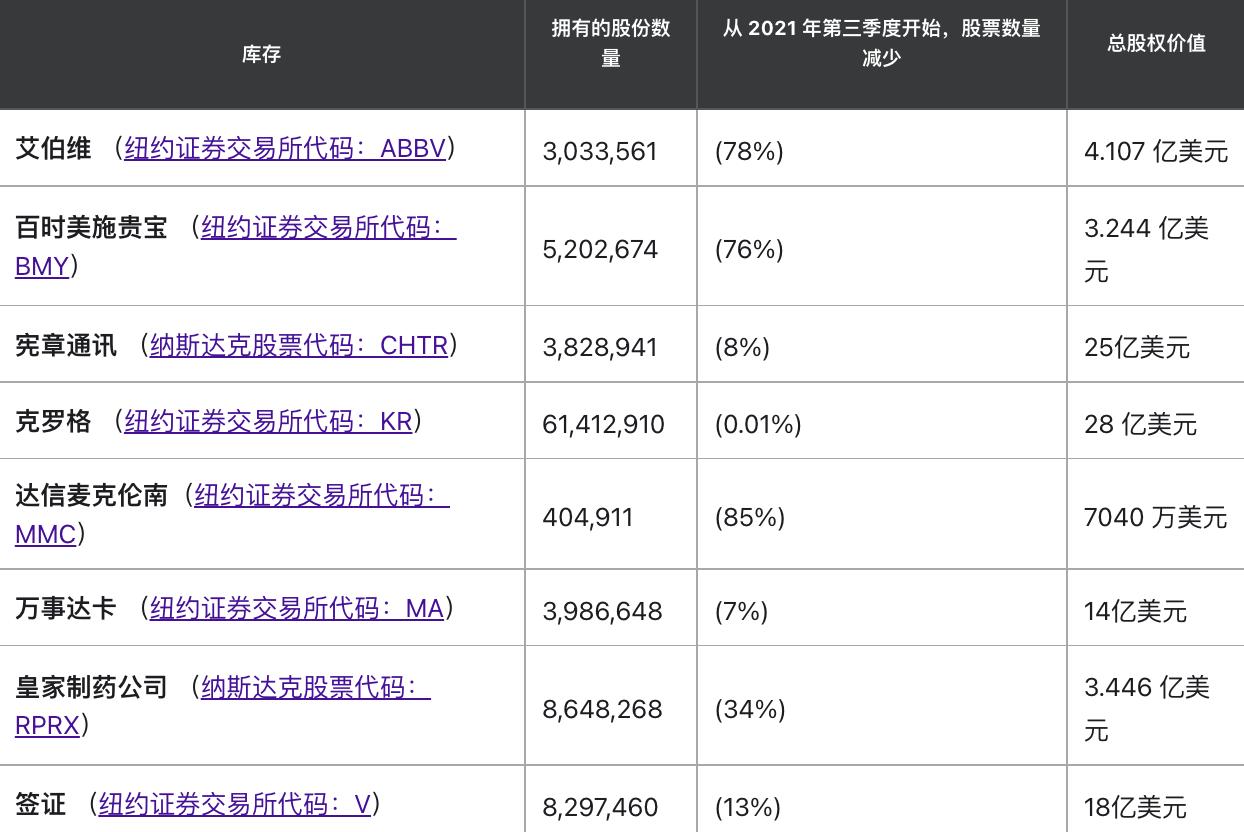Open the KR ticker link
Screen dimensions: 1244x832
click(268, 421)
